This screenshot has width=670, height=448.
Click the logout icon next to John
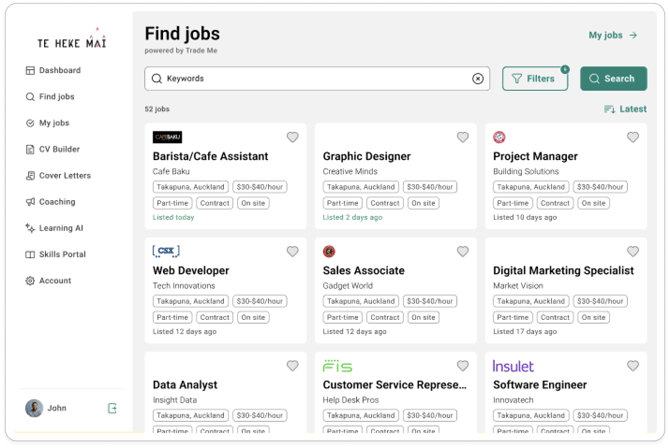(112, 408)
